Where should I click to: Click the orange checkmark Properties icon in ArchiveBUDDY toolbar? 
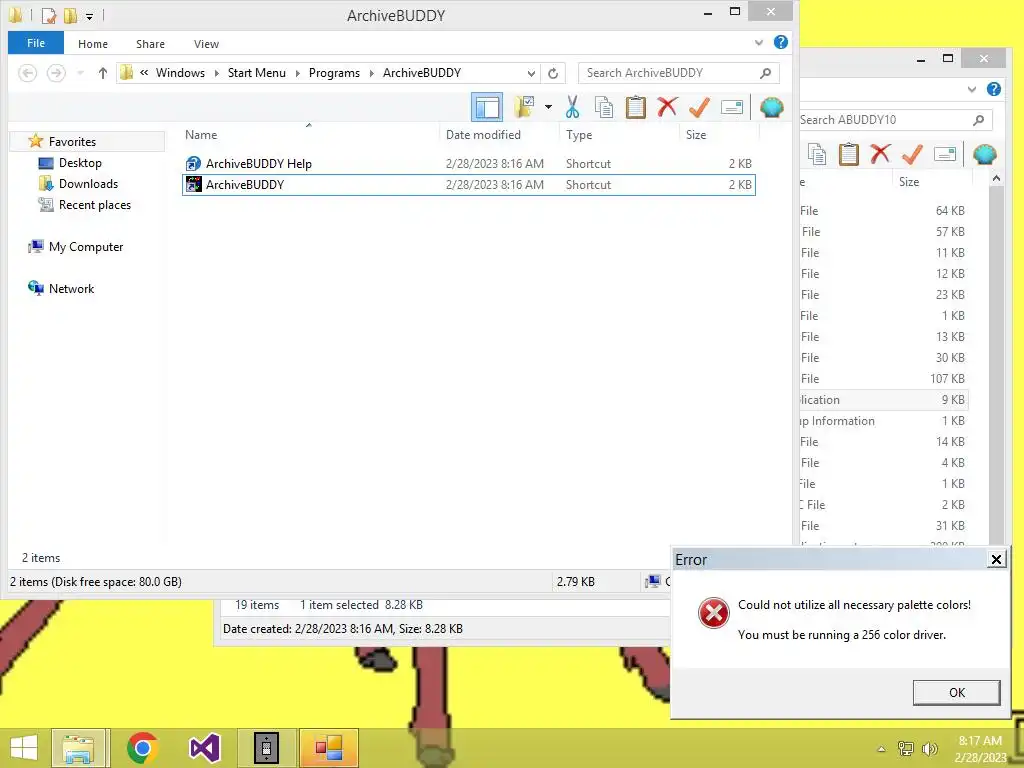[x=699, y=107]
